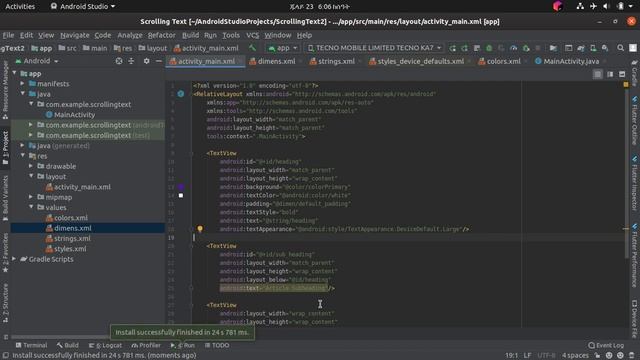Toggle the 2: Favorites side panel
Image resolution: width=640 pixels, height=360 pixels.
5,253
